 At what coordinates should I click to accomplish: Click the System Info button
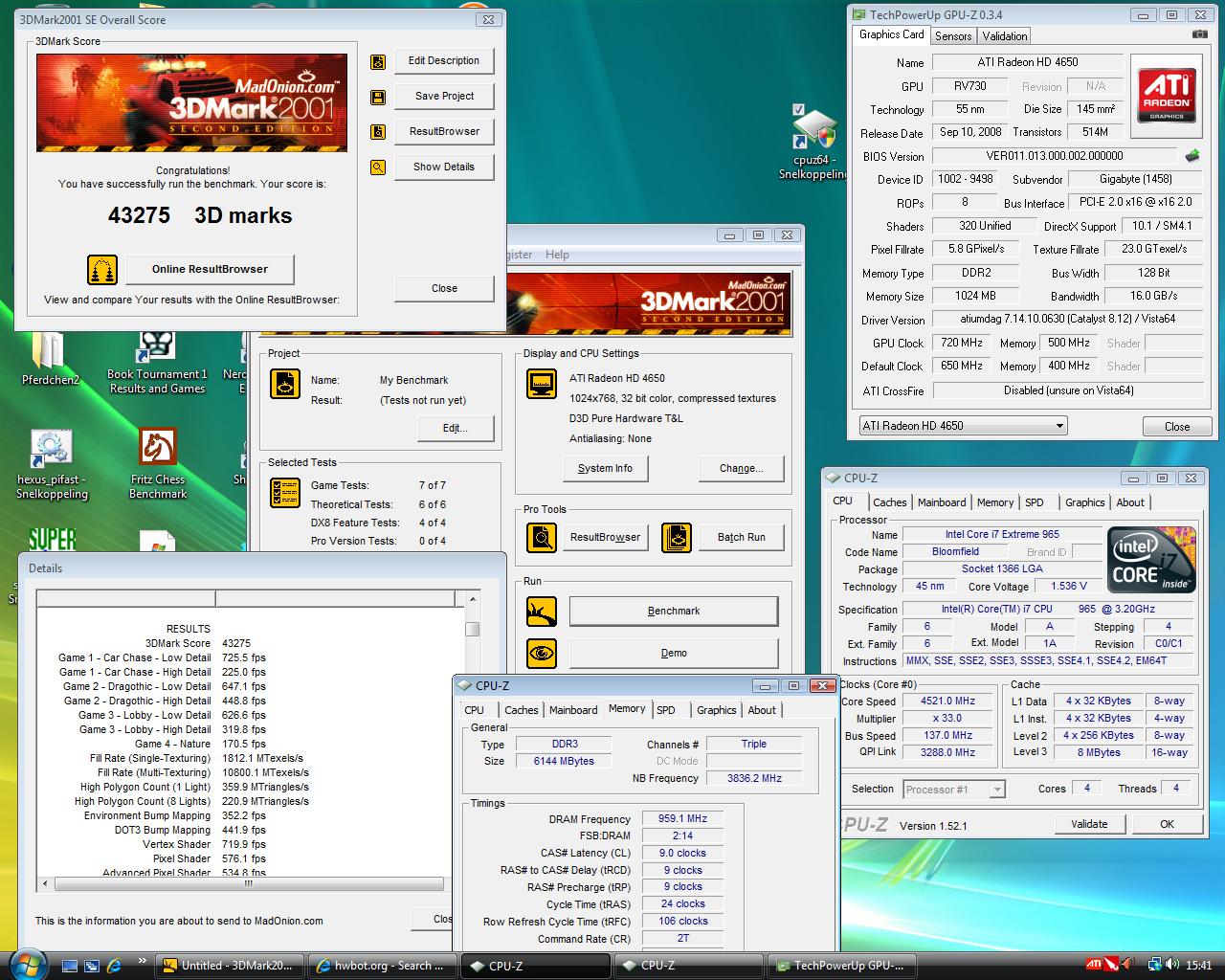(x=605, y=468)
